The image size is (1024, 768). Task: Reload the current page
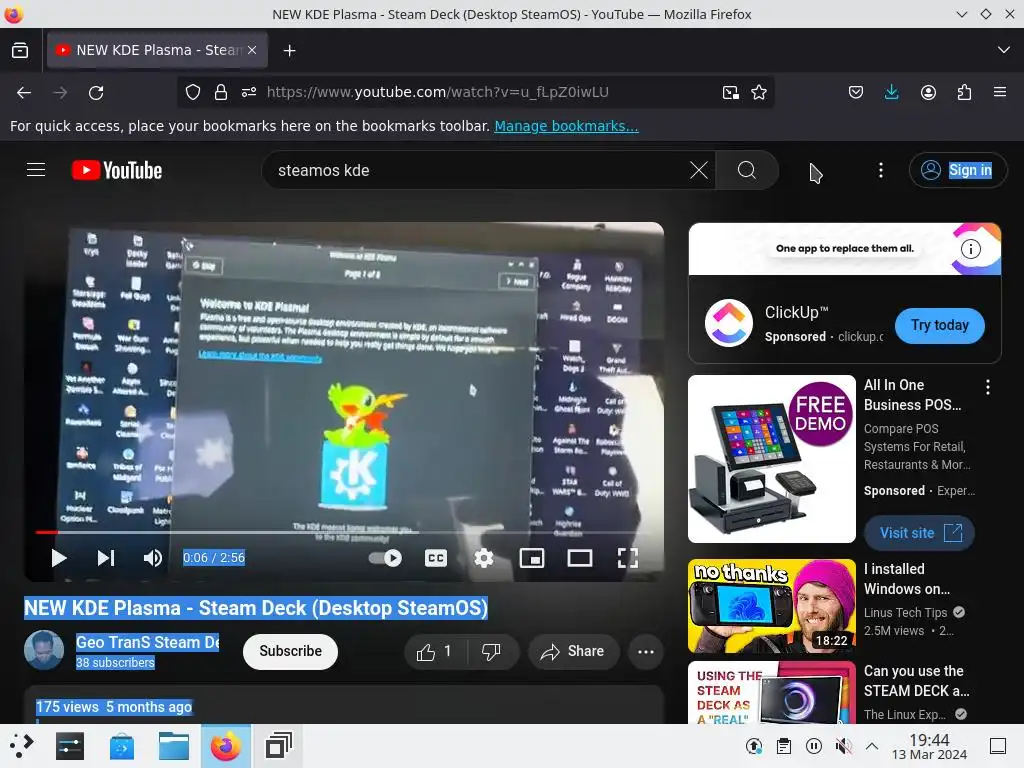(96, 93)
